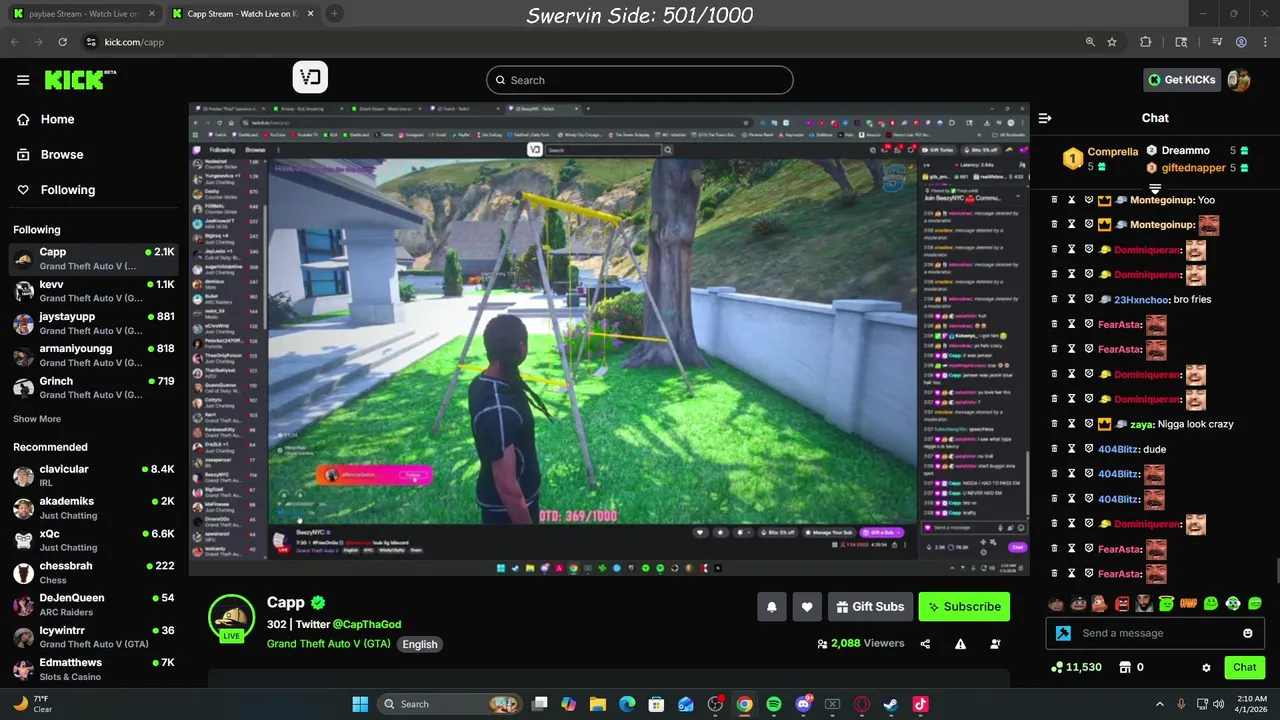Ban zaya using shield icon
Viewport: 1280px width, 720px height.
point(1089,424)
